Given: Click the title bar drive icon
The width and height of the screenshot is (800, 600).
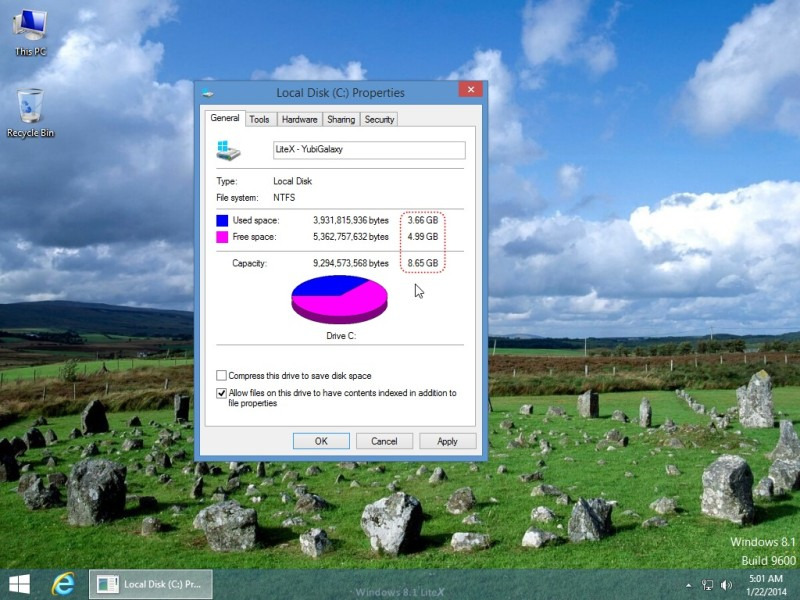Looking at the screenshot, I should (208, 93).
